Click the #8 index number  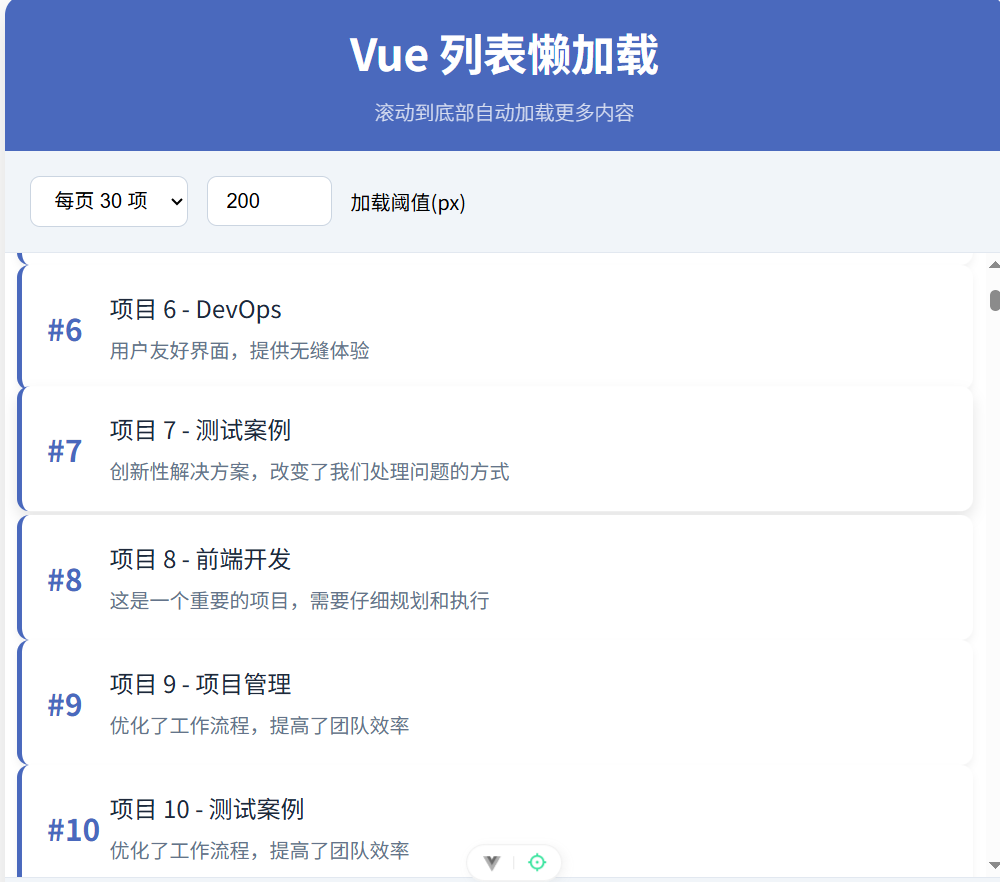(65, 580)
